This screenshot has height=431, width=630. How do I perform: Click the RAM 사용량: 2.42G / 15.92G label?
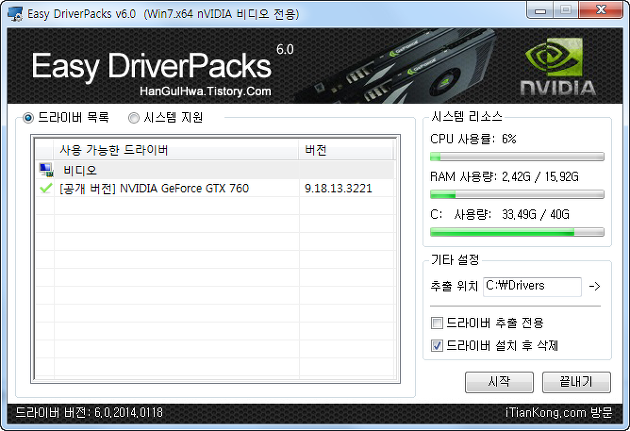[504, 177]
